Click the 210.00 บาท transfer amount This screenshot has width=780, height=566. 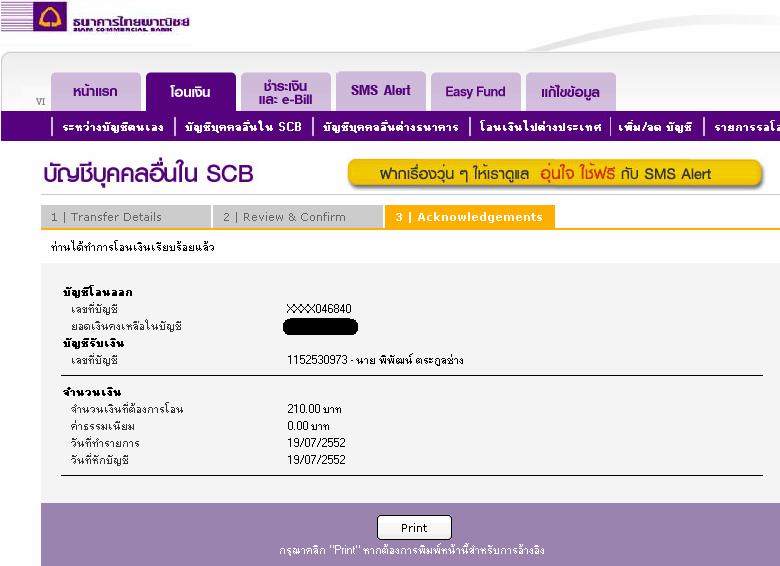coord(314,409)
